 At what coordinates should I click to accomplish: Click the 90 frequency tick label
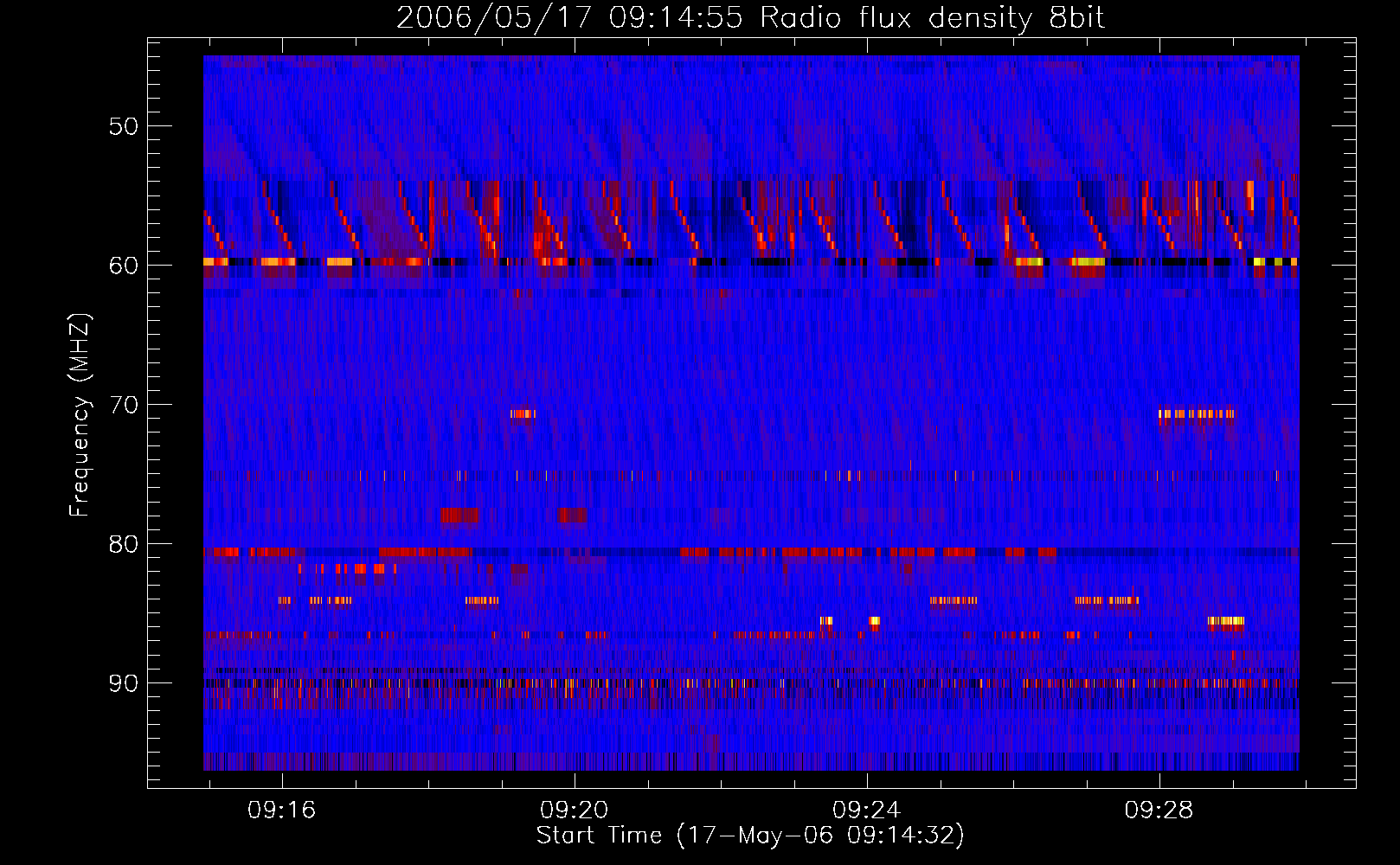(123, 683)
